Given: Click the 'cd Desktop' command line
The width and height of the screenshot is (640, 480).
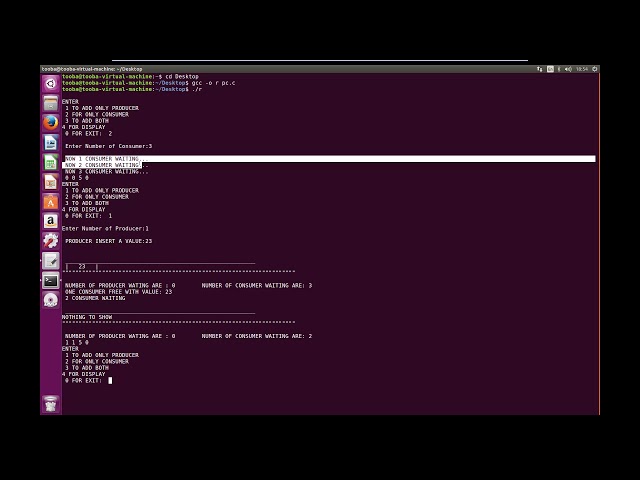Looking at the screenshot, I should (x=182, y=76).
